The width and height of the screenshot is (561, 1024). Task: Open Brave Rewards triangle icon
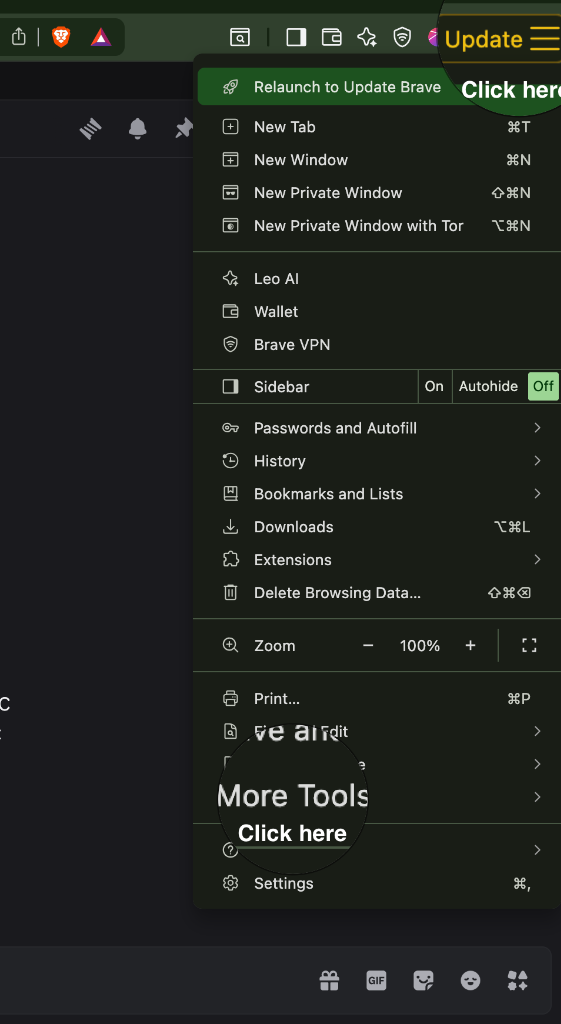click(101, 37)
